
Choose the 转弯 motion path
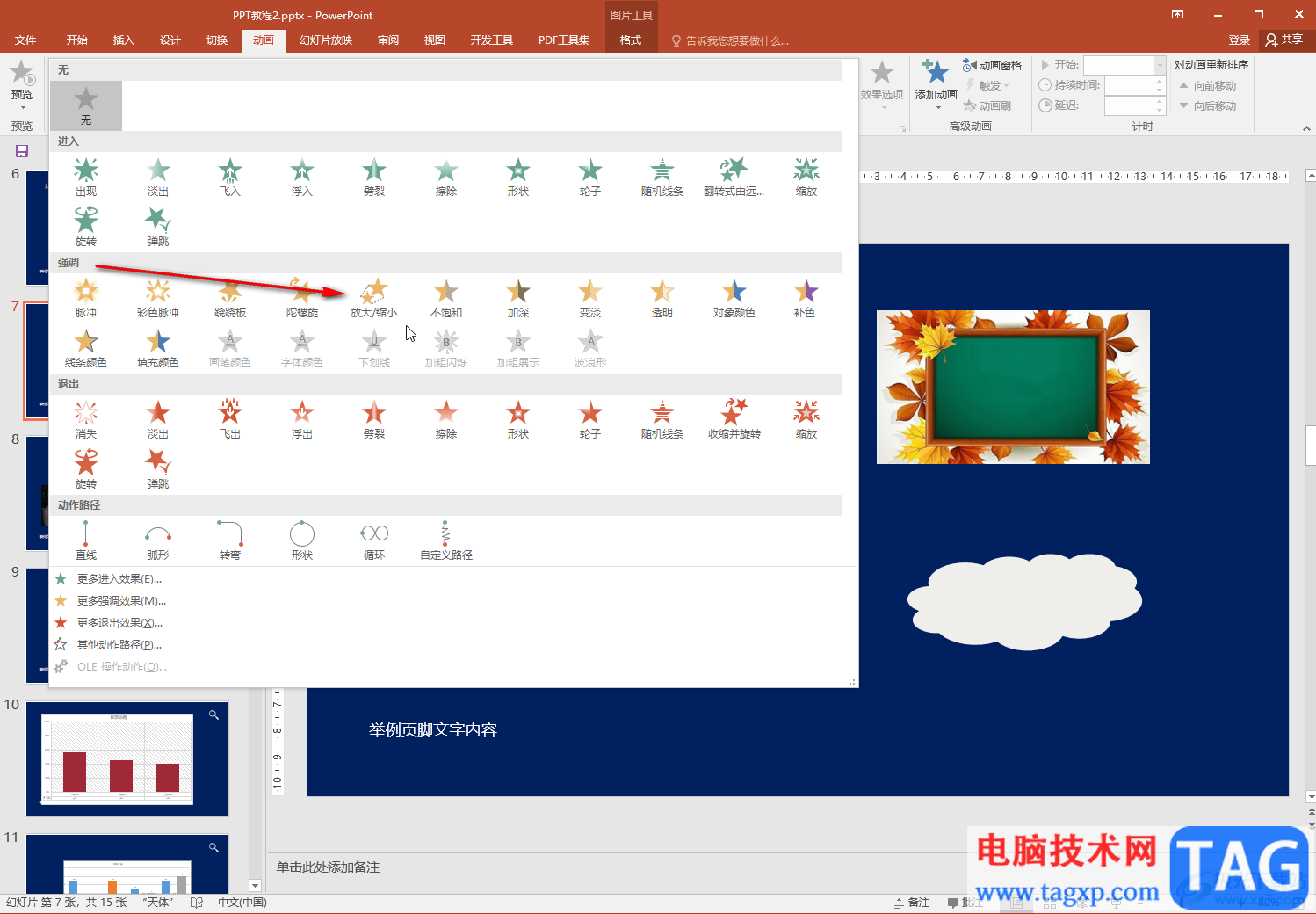click(x=230, y=540)
